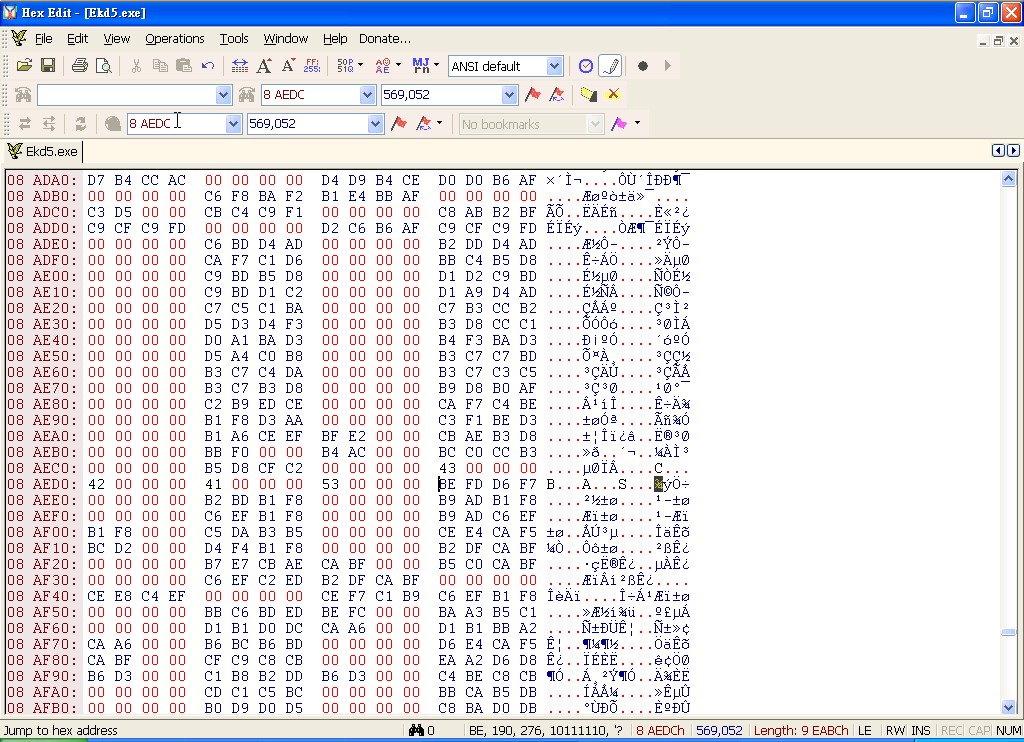
Task: Open decimal address 569,052 dropdown in second row
Action: (x=509, y=95)
